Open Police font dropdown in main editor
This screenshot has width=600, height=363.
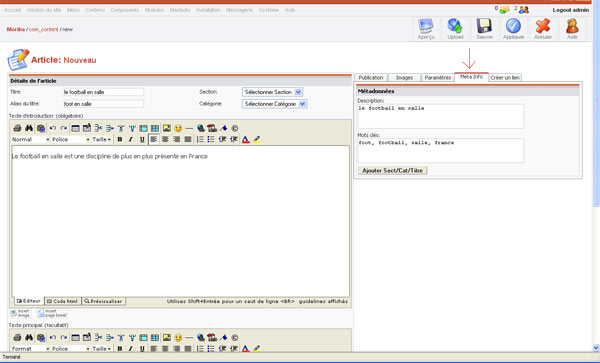[x=70, y=349]
